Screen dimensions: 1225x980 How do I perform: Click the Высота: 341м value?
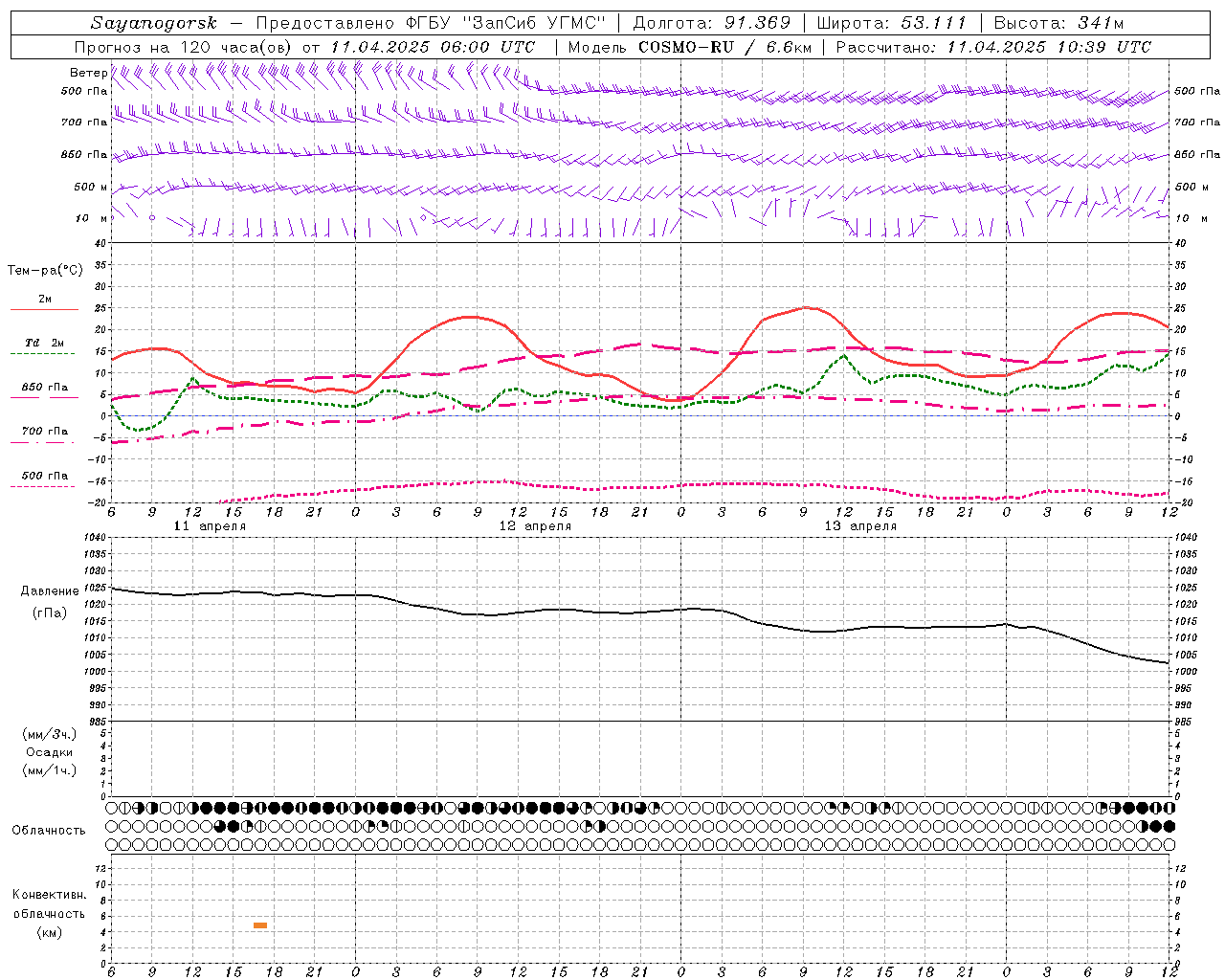1058,23
